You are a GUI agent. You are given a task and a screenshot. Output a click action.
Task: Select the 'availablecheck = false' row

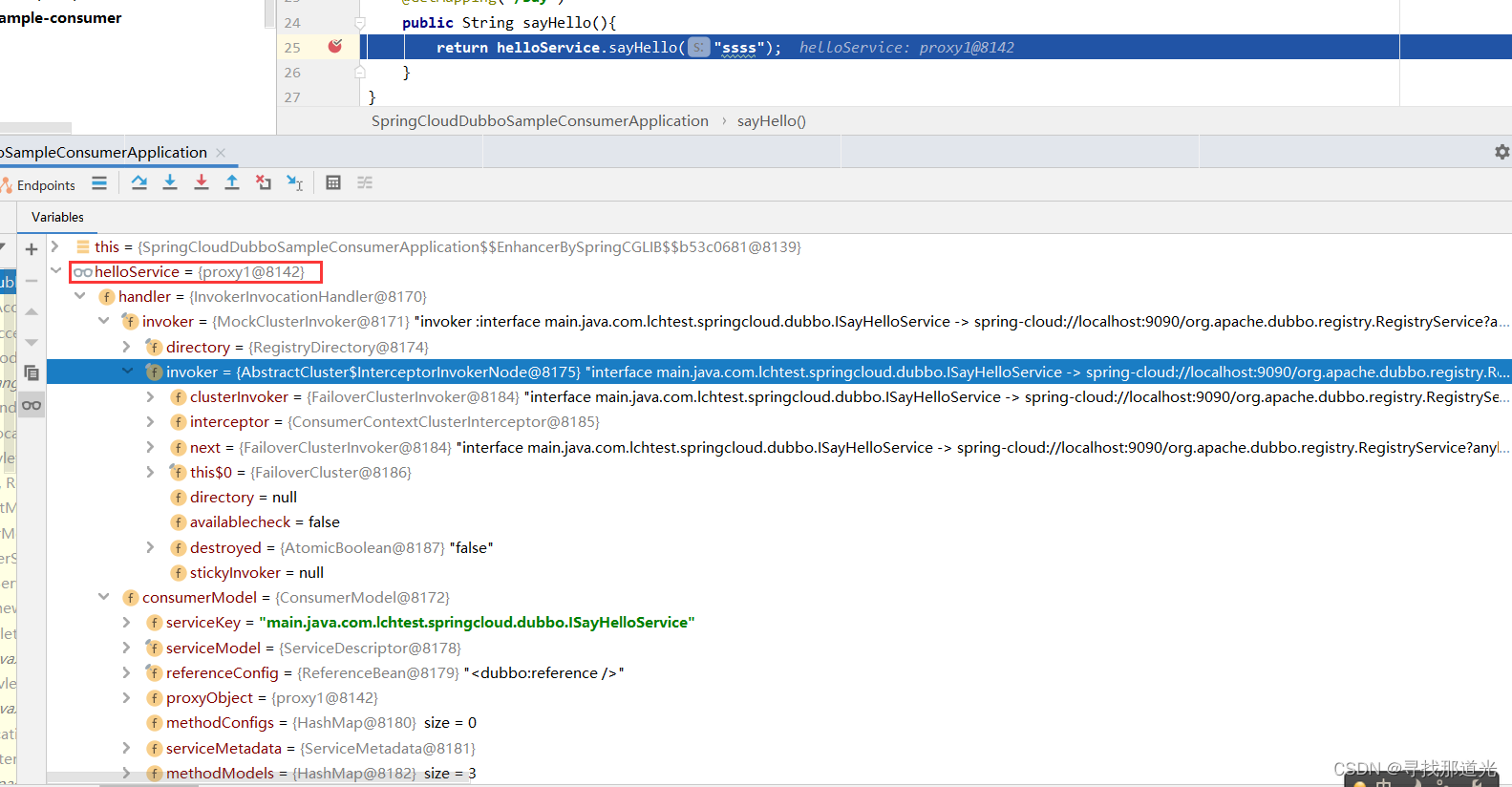(778, 521)
